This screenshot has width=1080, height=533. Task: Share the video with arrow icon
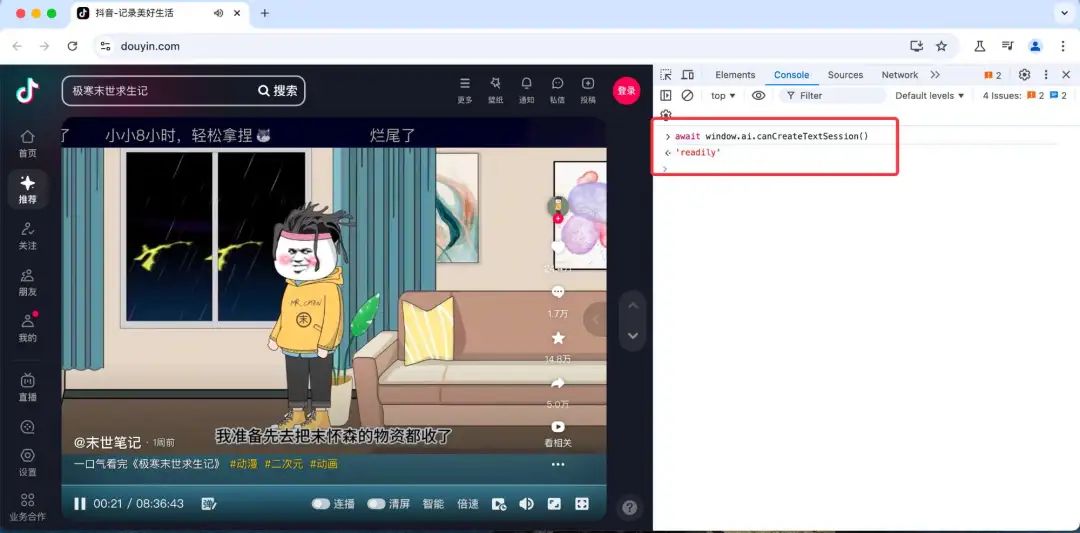coord(558,383)
